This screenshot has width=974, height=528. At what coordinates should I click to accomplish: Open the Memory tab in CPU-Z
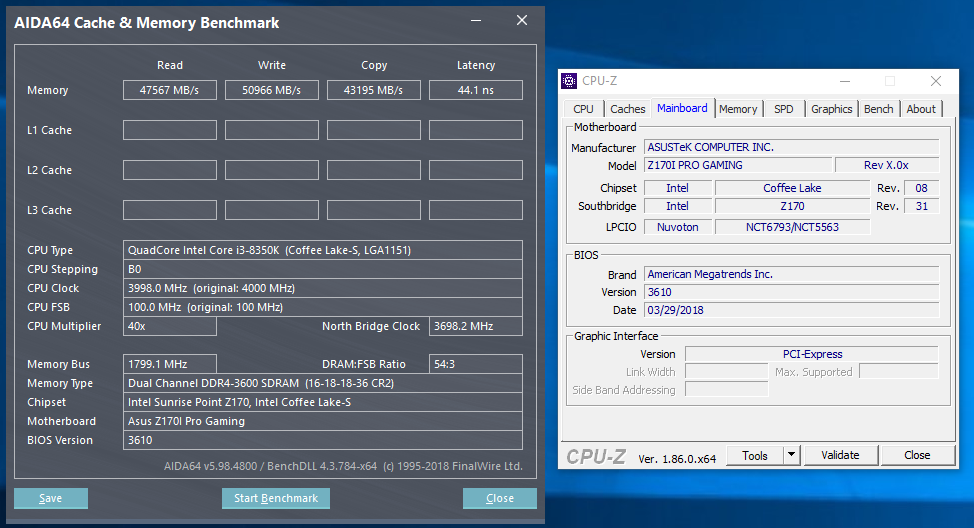[738, 109]
